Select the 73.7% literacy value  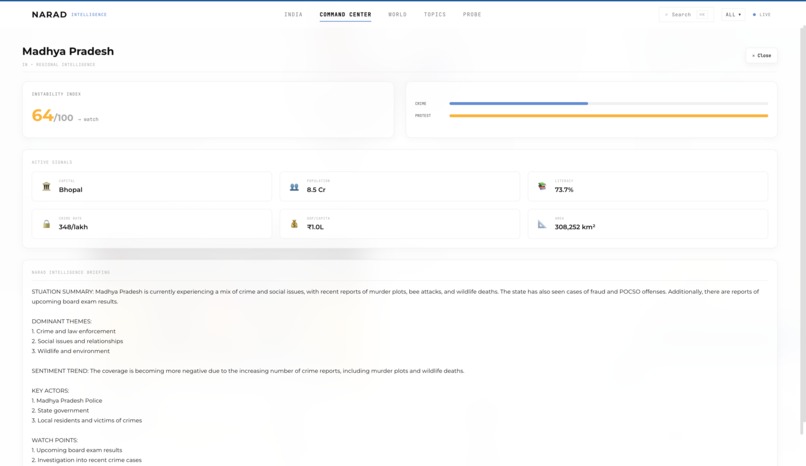pos(564,190)
